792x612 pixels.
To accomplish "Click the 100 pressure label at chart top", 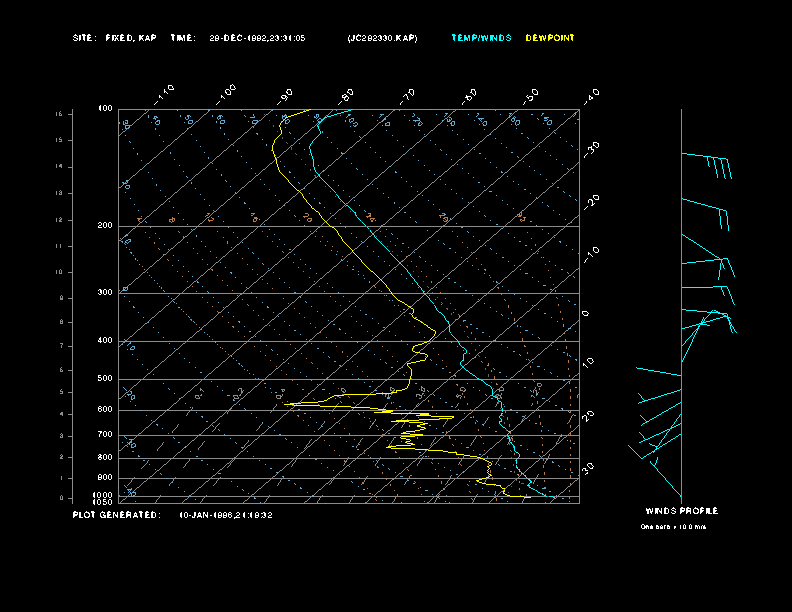I will (105, 108).
